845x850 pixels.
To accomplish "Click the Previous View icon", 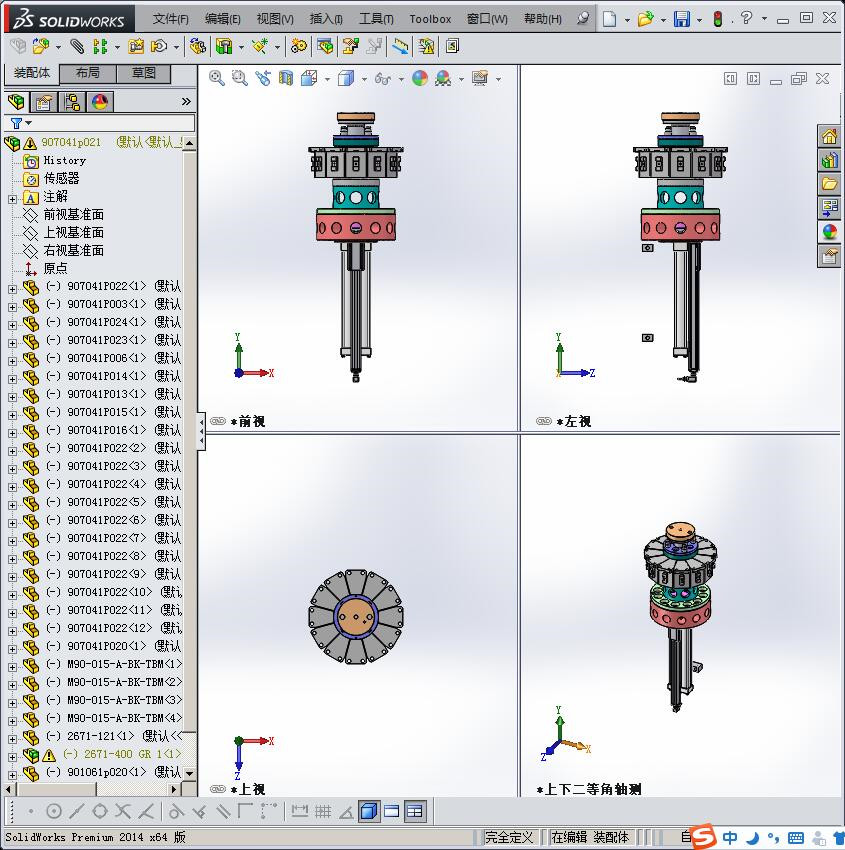I will (263, 79).
